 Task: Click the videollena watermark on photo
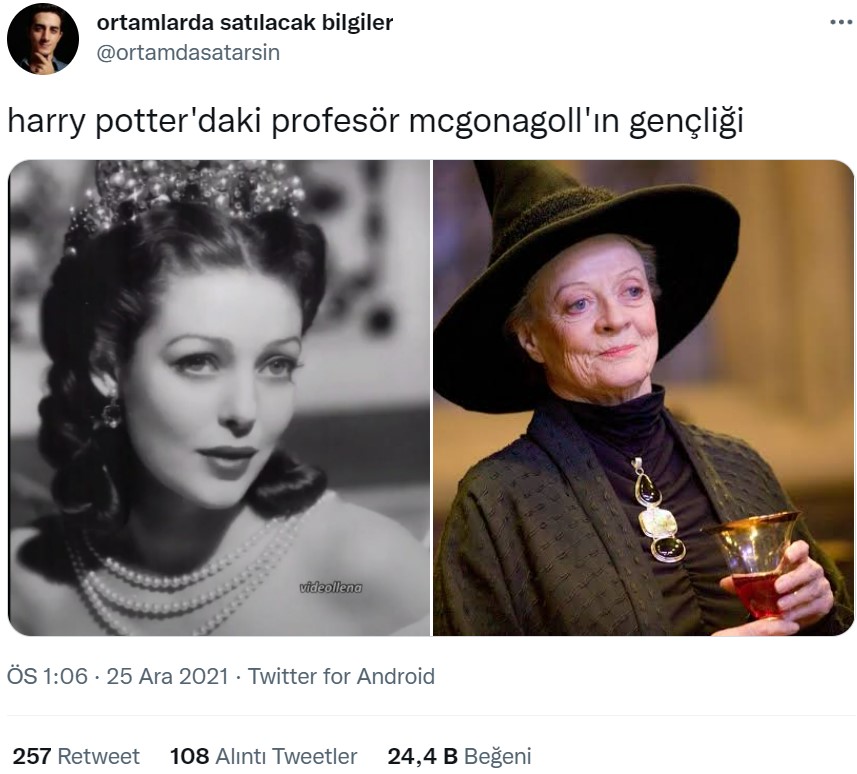(331, 588)
